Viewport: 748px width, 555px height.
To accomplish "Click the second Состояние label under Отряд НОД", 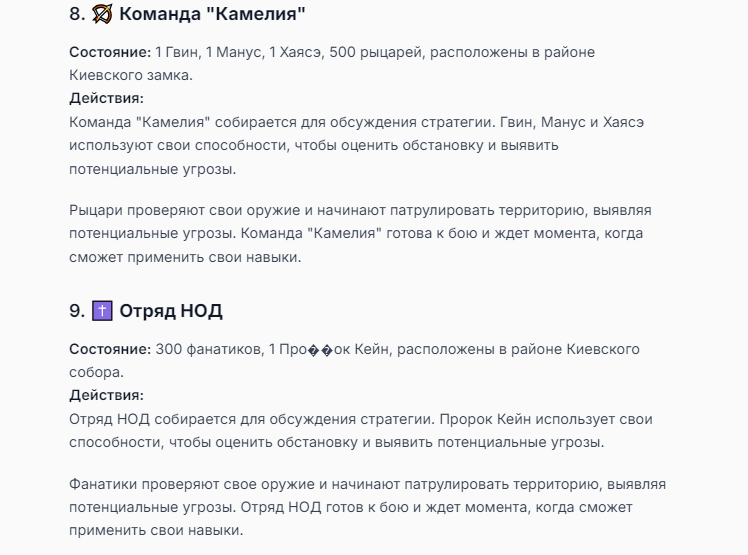I will 110,349.
